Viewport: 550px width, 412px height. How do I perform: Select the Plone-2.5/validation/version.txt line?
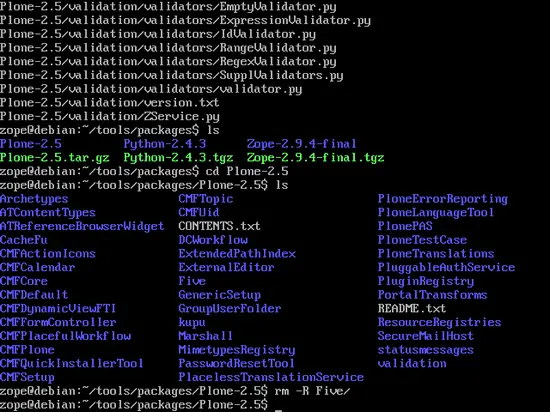(109, 102)
